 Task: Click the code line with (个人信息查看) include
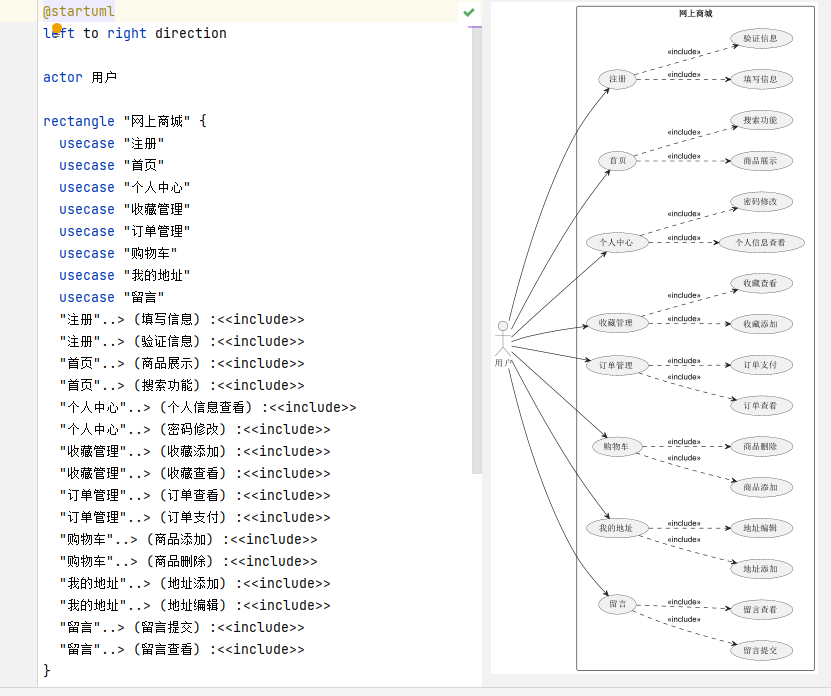click(208, 408)
